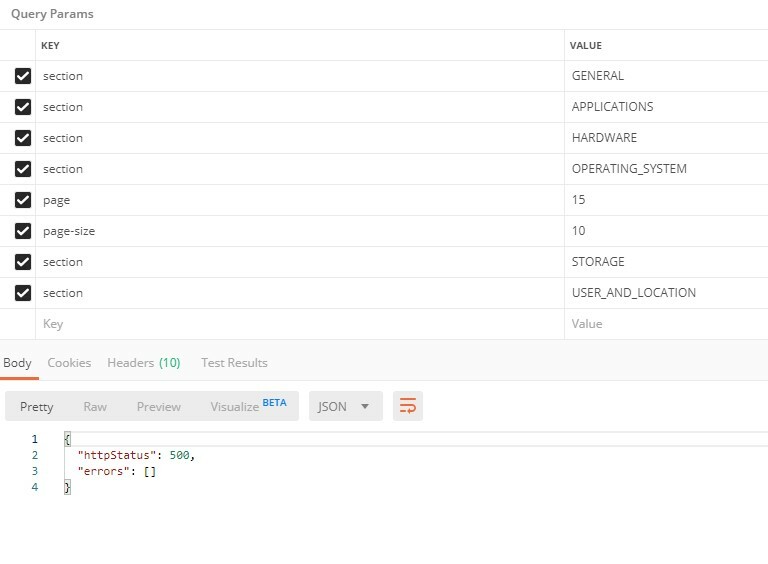Click the section key for STORAGE row
768x564 pixels.
tap(300, 262)
